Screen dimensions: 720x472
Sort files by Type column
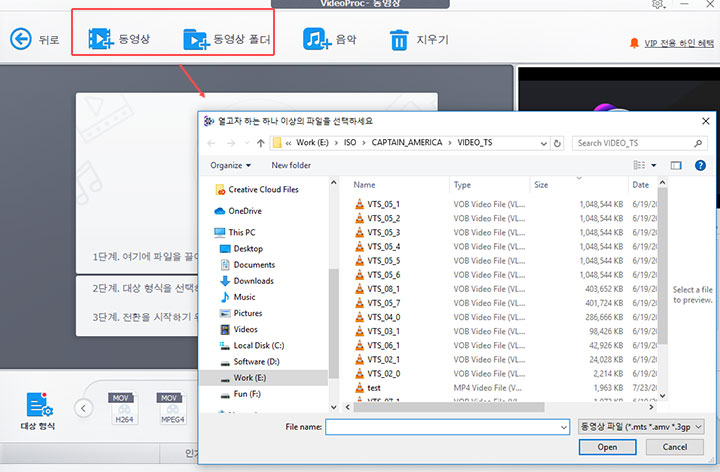click(x=462, y=185)
